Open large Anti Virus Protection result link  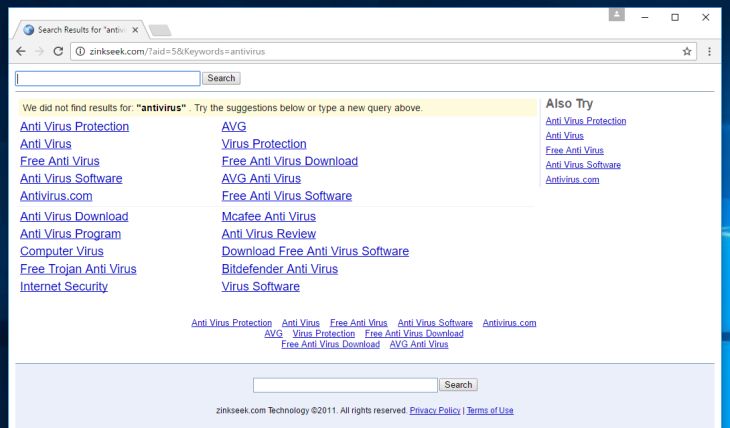pyautogui.click(x=74, y=127)
